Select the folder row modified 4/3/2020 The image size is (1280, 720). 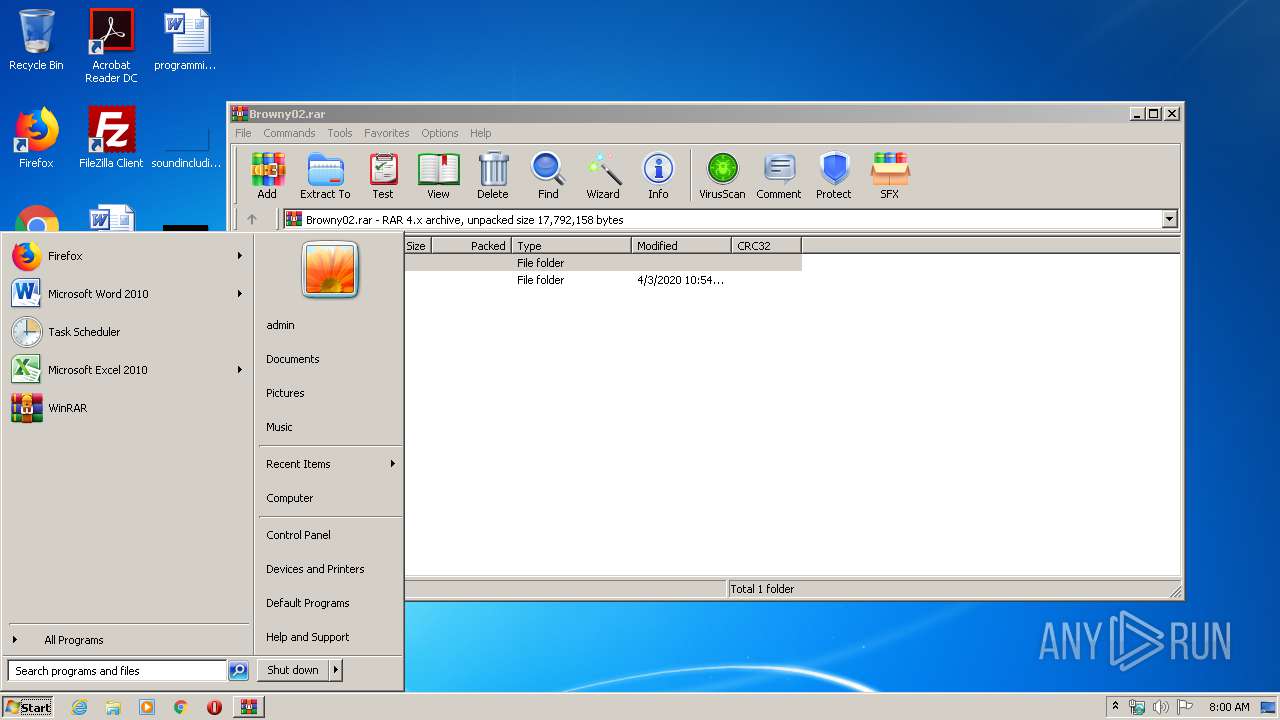pyautogui.click(x=603, y=281)
